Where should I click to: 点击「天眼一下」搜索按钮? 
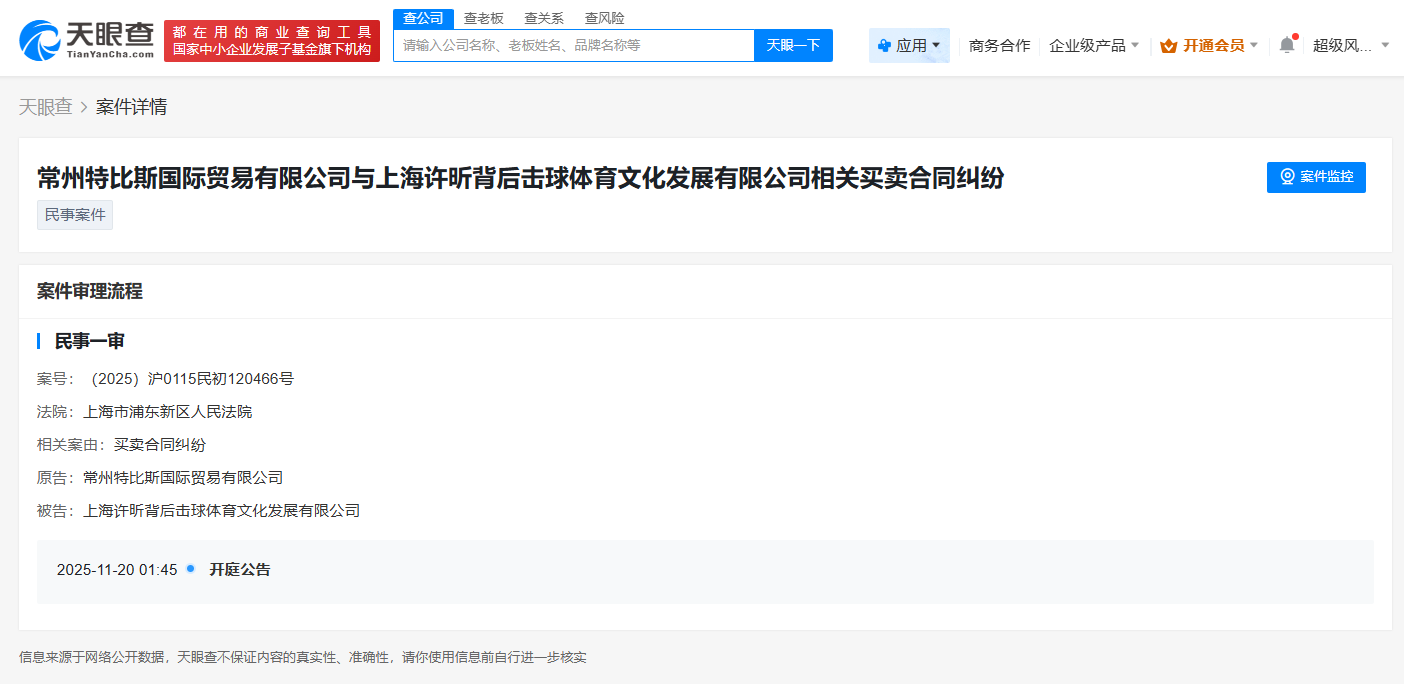click(793, 45)
